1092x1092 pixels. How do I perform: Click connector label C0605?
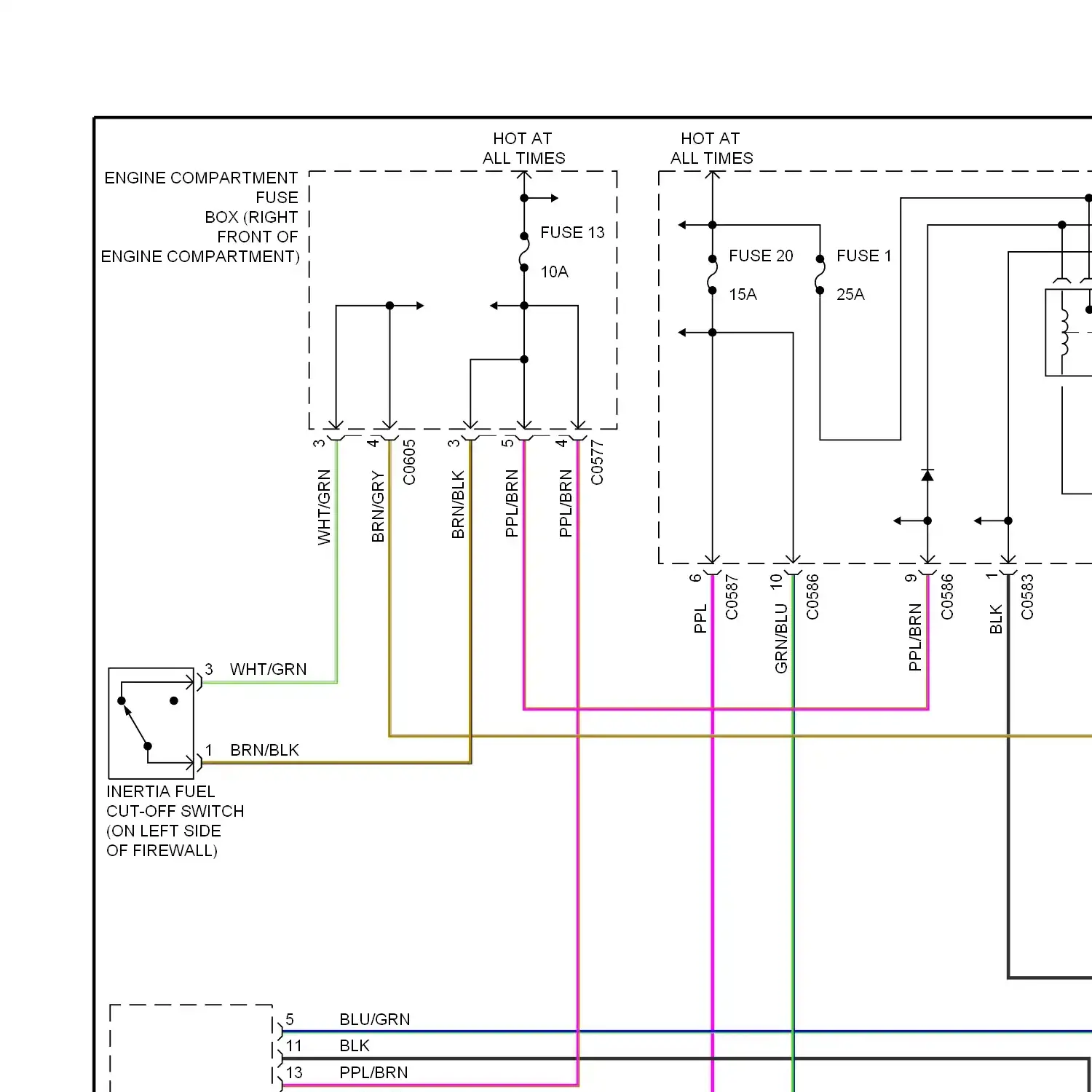click(409, 462)
